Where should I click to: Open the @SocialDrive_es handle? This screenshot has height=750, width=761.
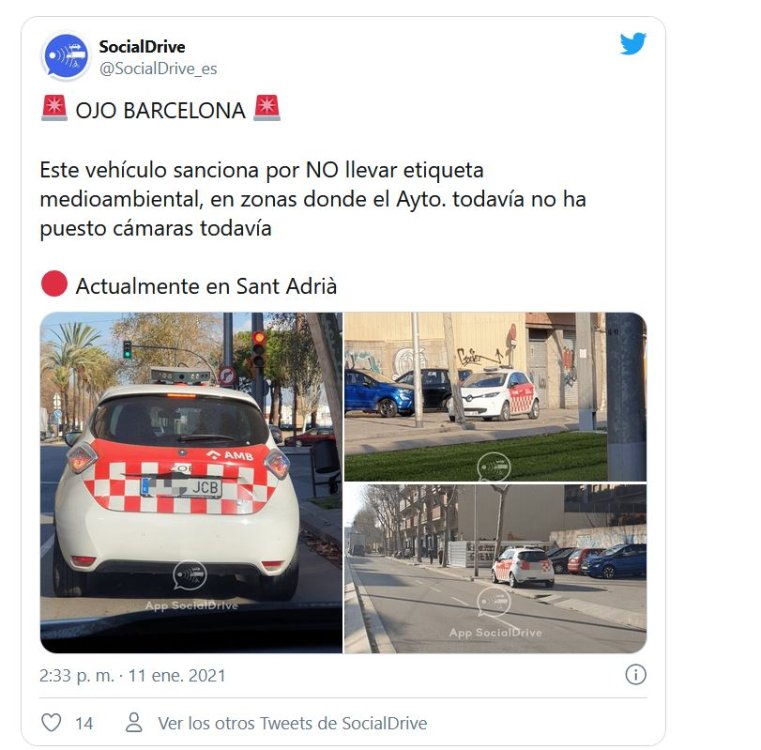click(158, 69)
